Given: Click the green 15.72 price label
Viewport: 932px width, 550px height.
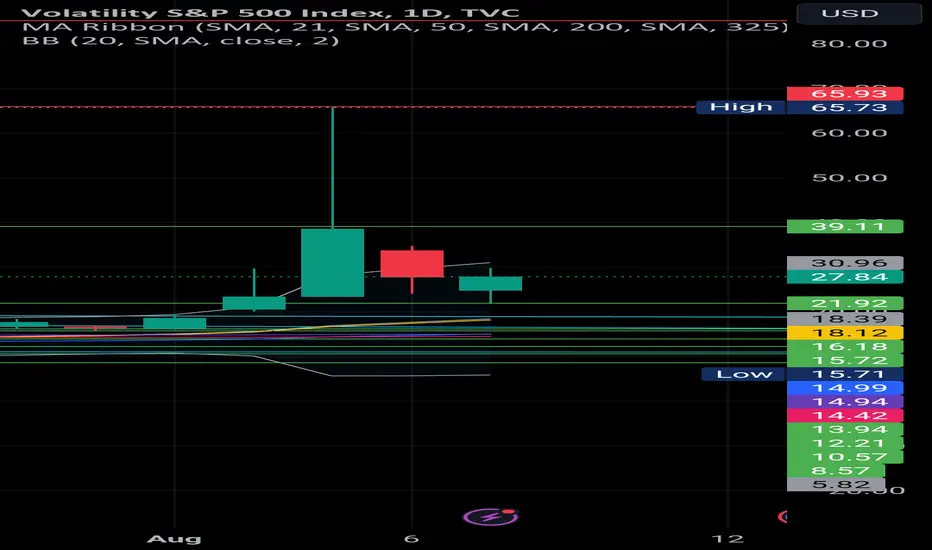Looking at the screenshot, I should pos(845,360).
